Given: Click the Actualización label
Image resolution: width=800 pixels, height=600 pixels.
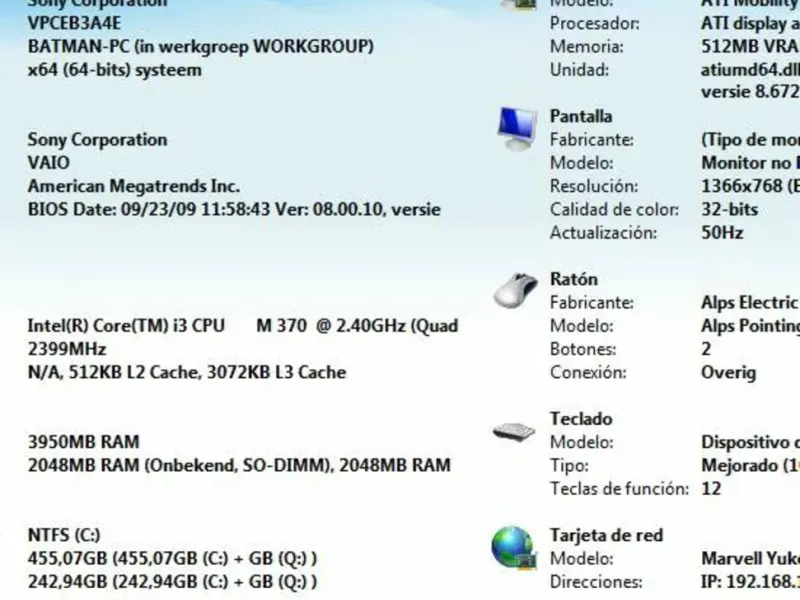Looking at the screenshot, I should (x=603, y=233).
